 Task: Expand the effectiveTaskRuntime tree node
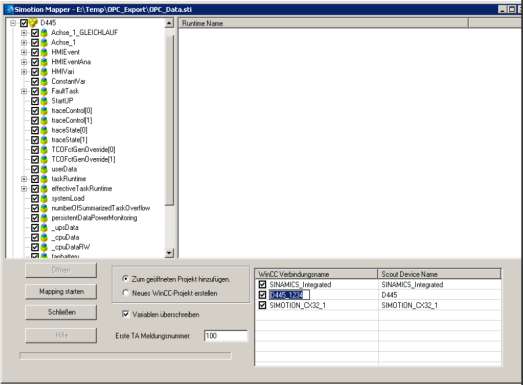click(24, 188)
